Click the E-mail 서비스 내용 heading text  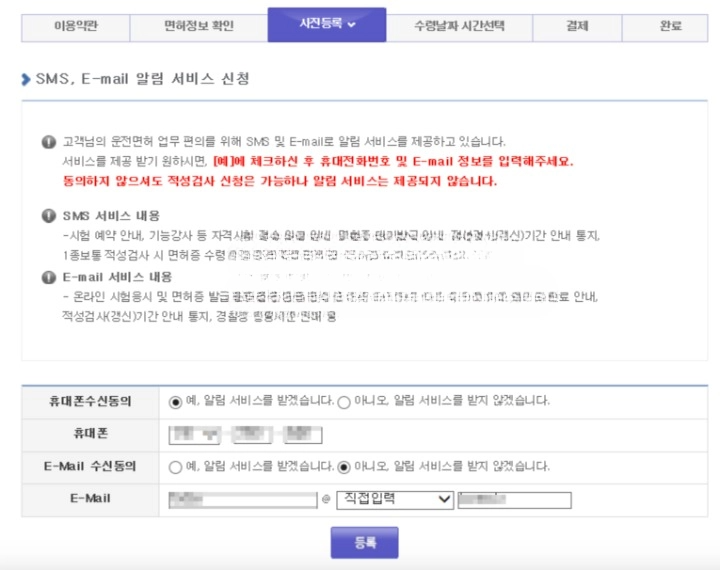click(117, 277)
